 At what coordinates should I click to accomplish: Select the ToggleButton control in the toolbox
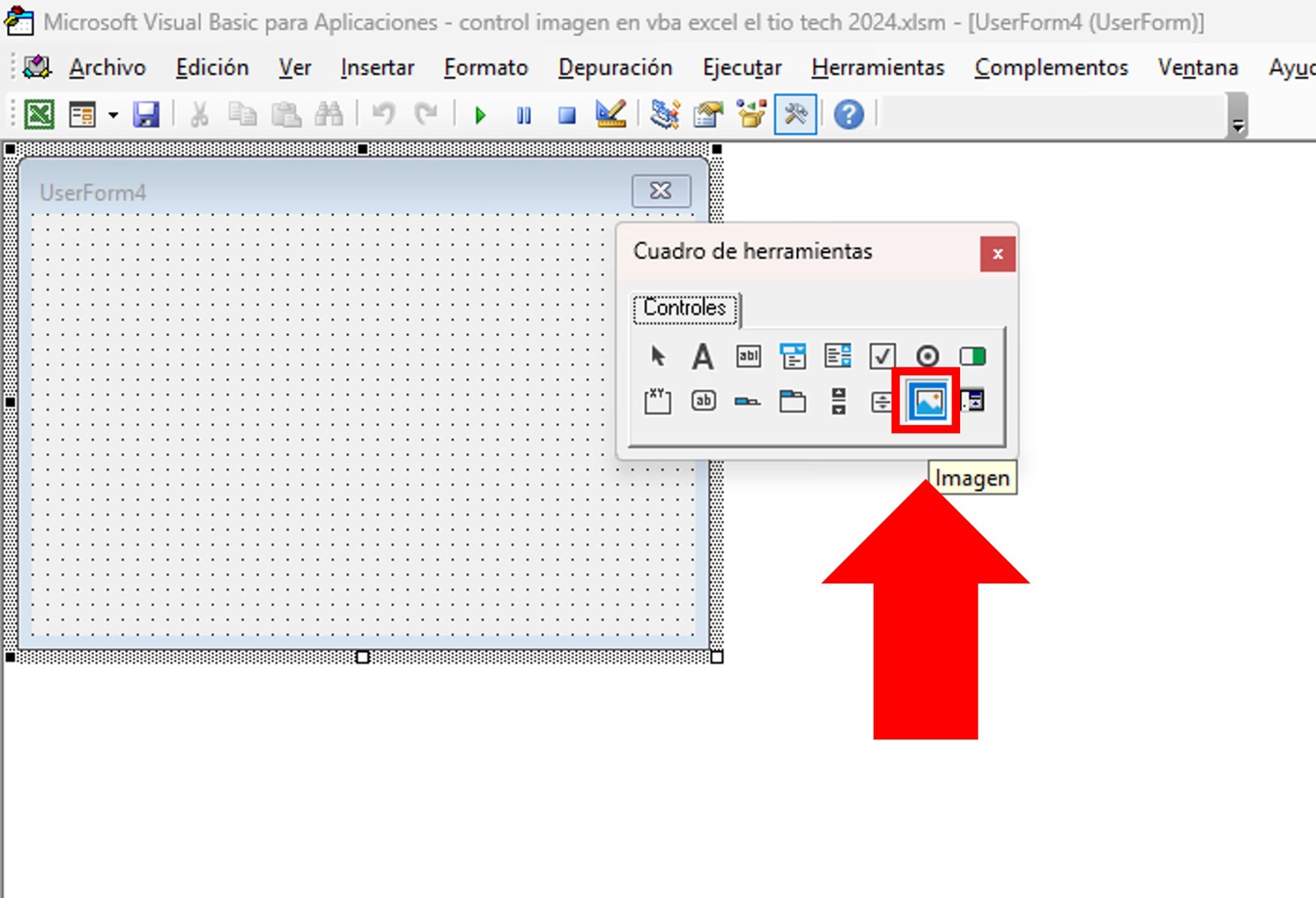tap(972, 357)
